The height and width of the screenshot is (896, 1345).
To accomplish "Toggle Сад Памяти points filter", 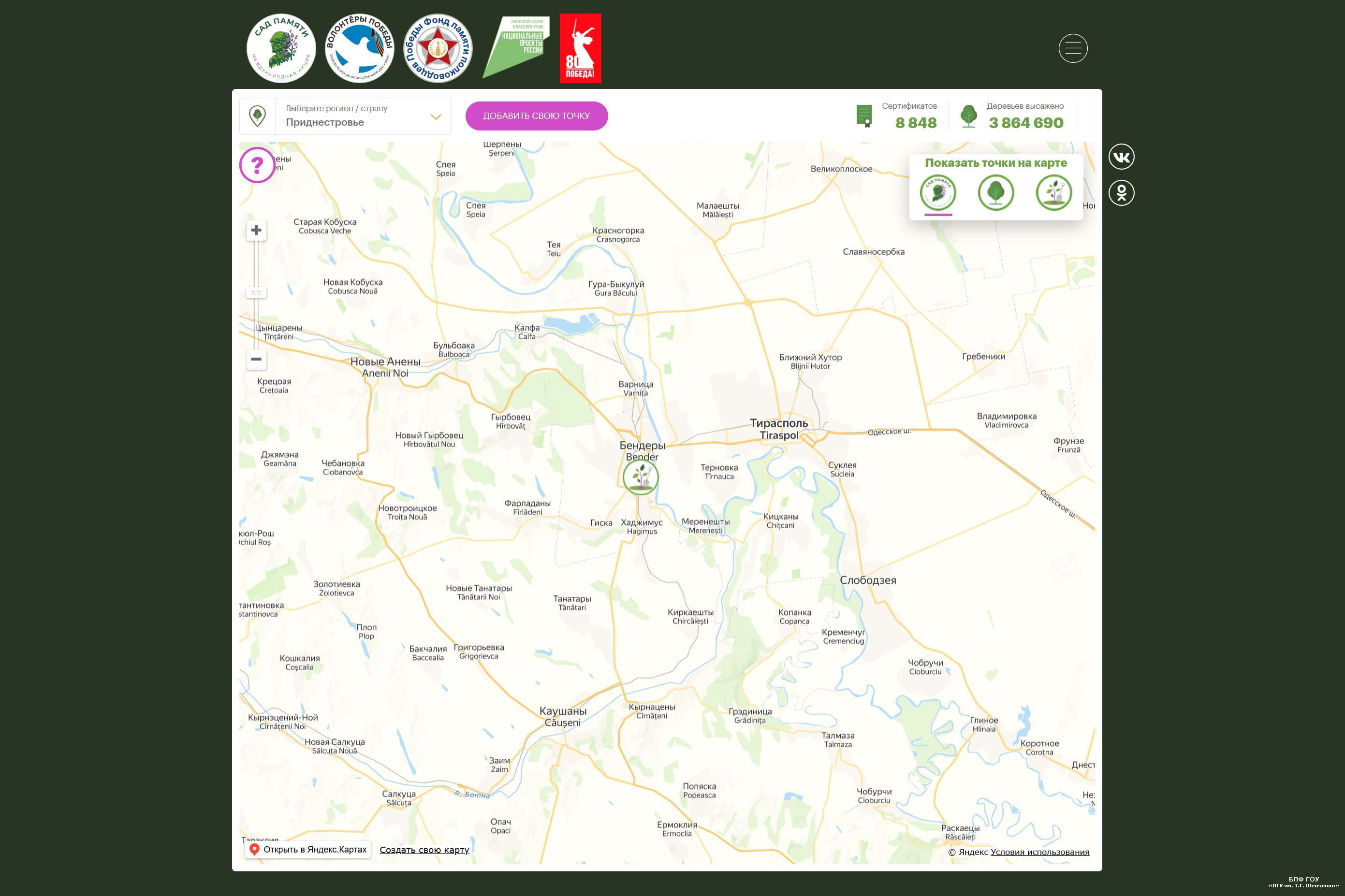I will tap(938, 192).
